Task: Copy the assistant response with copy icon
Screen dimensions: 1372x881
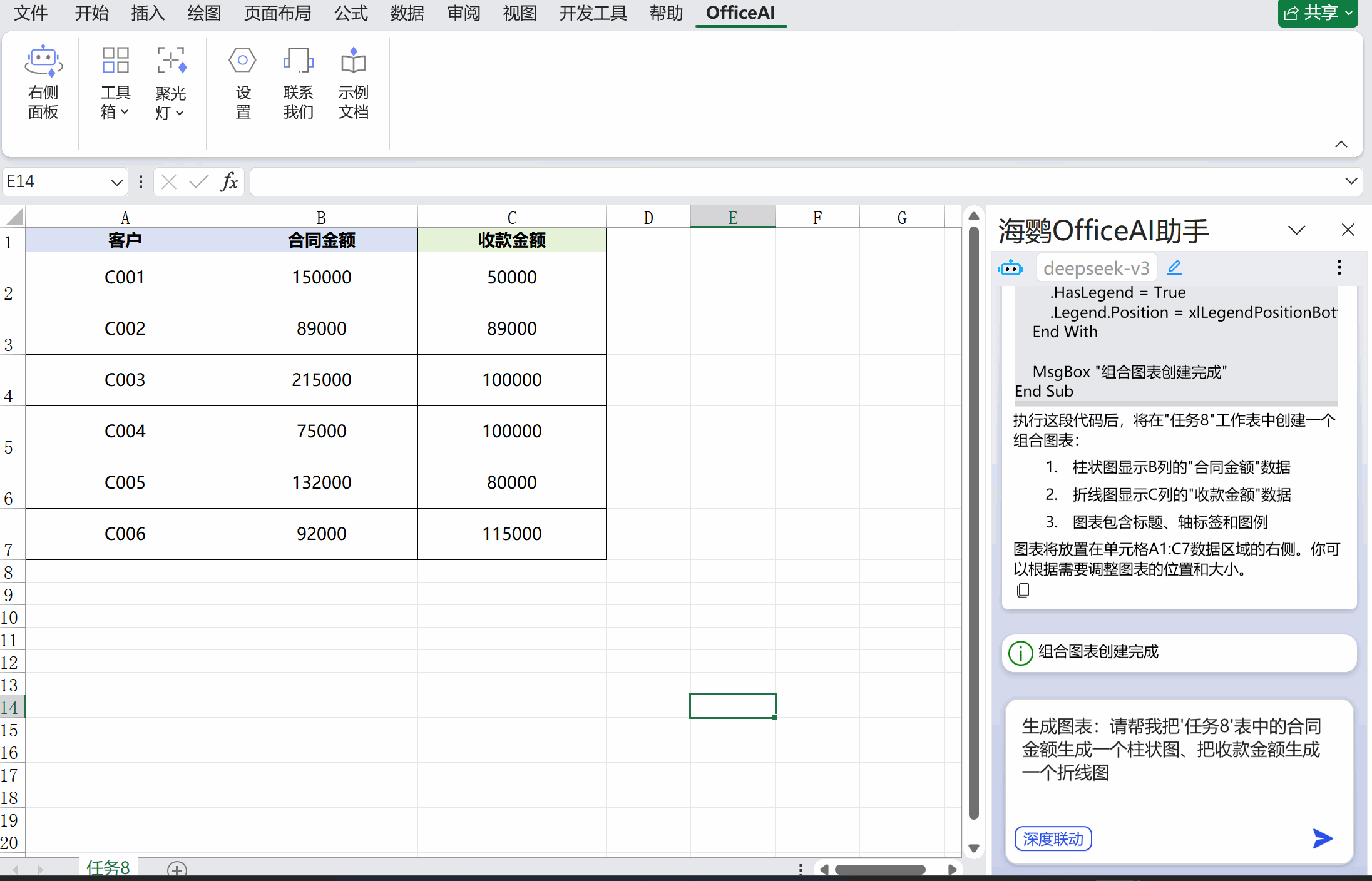Action: [1023, 591]
